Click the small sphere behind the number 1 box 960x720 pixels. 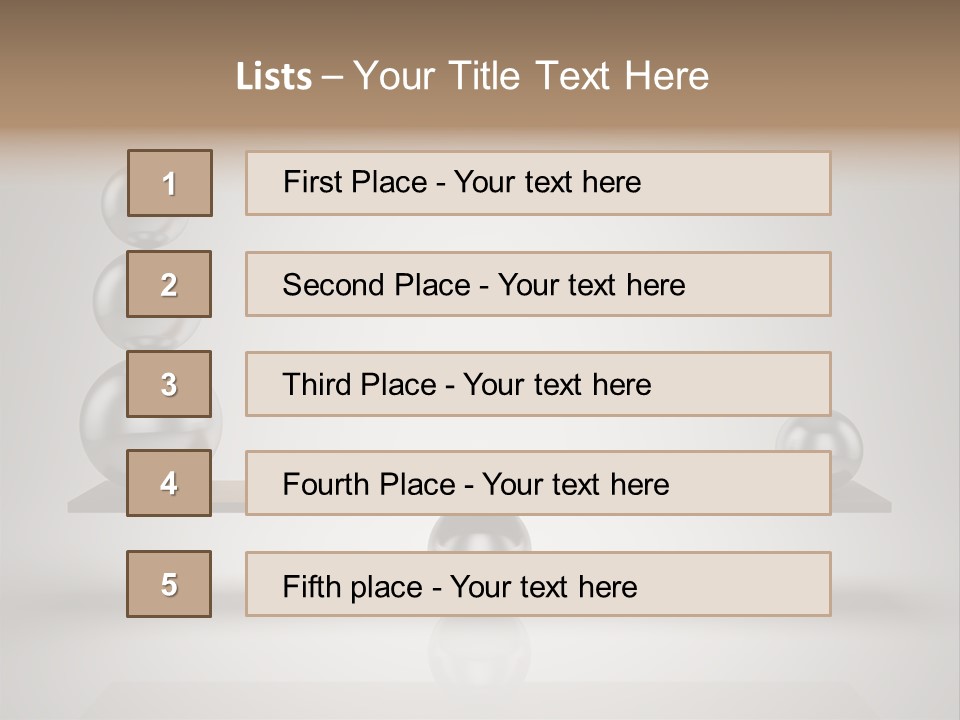click(114, 194)
